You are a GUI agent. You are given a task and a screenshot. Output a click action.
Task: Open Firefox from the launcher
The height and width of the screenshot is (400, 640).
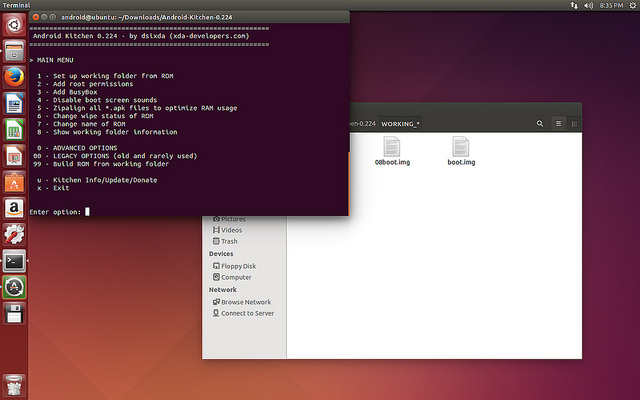click(x=14, y=77)
